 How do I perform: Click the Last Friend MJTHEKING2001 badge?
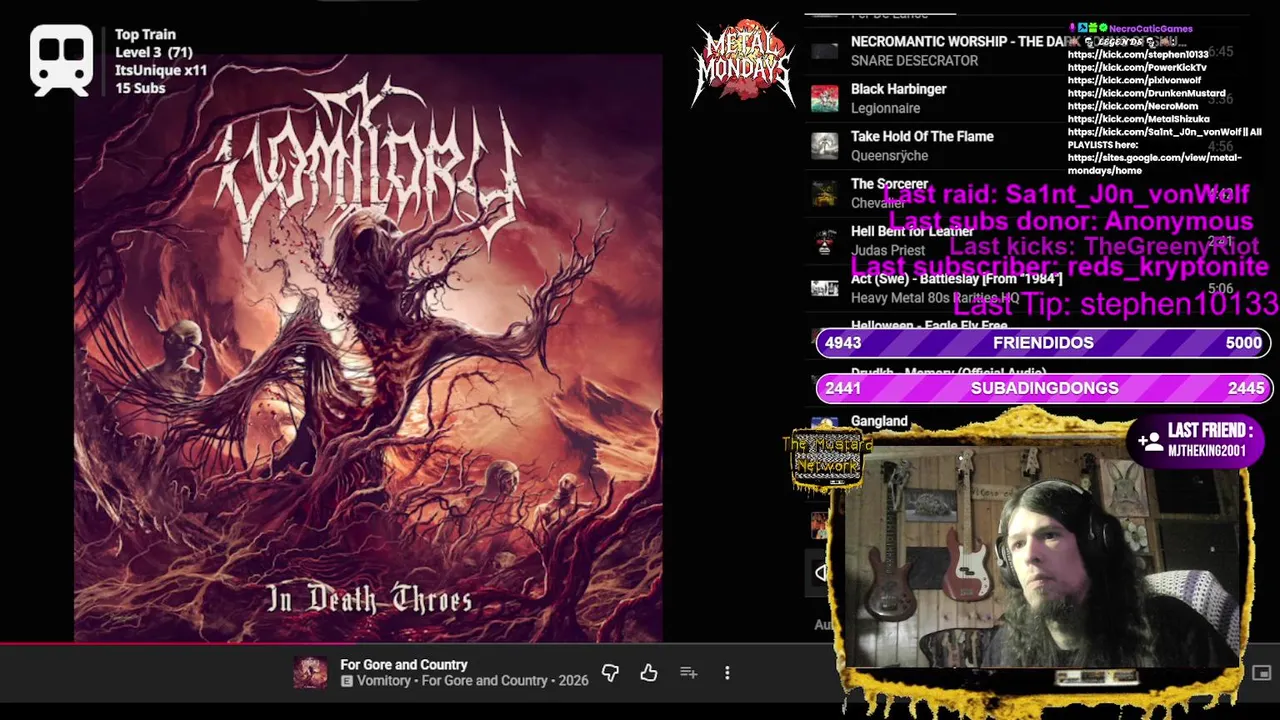click(1196, 440)
